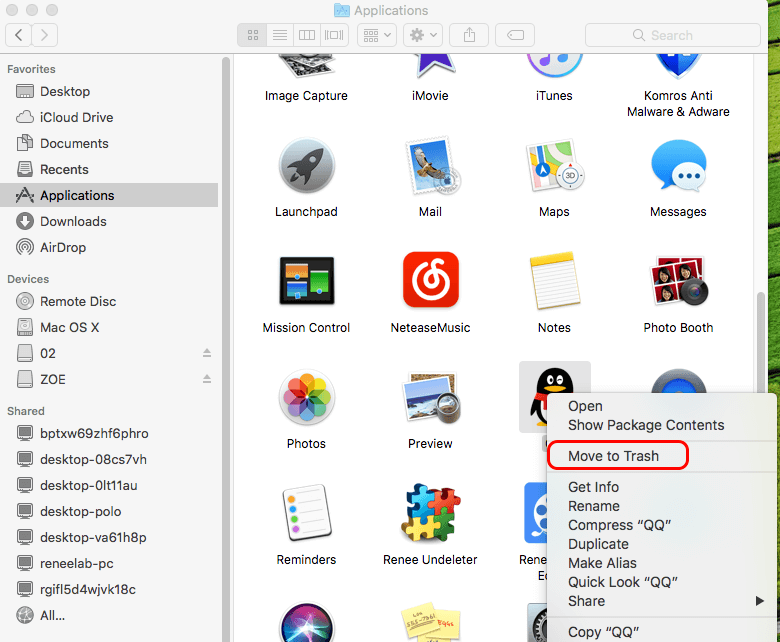780x642 pixels.
Task: Select Show Package Contents menu entry
Action: click(646, 425)
